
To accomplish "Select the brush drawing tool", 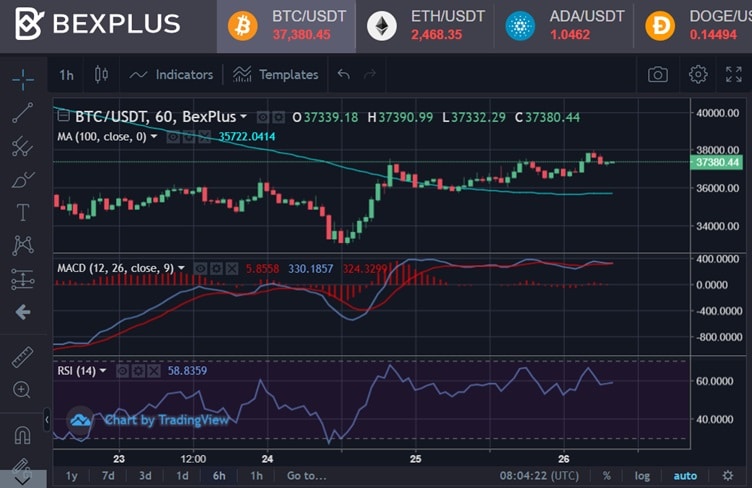I will (x=23, y=179).
